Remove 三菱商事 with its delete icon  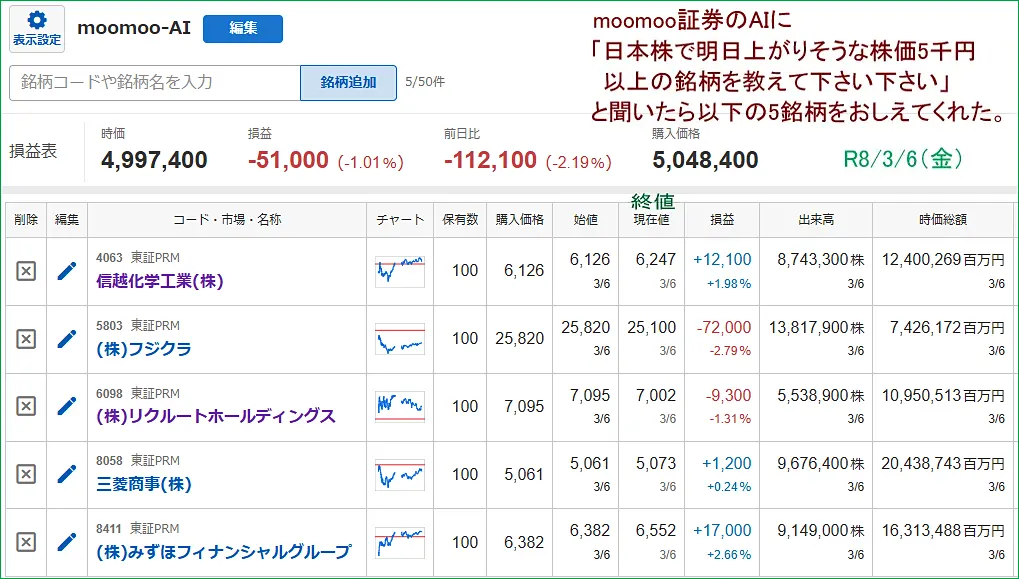point(25,473)
